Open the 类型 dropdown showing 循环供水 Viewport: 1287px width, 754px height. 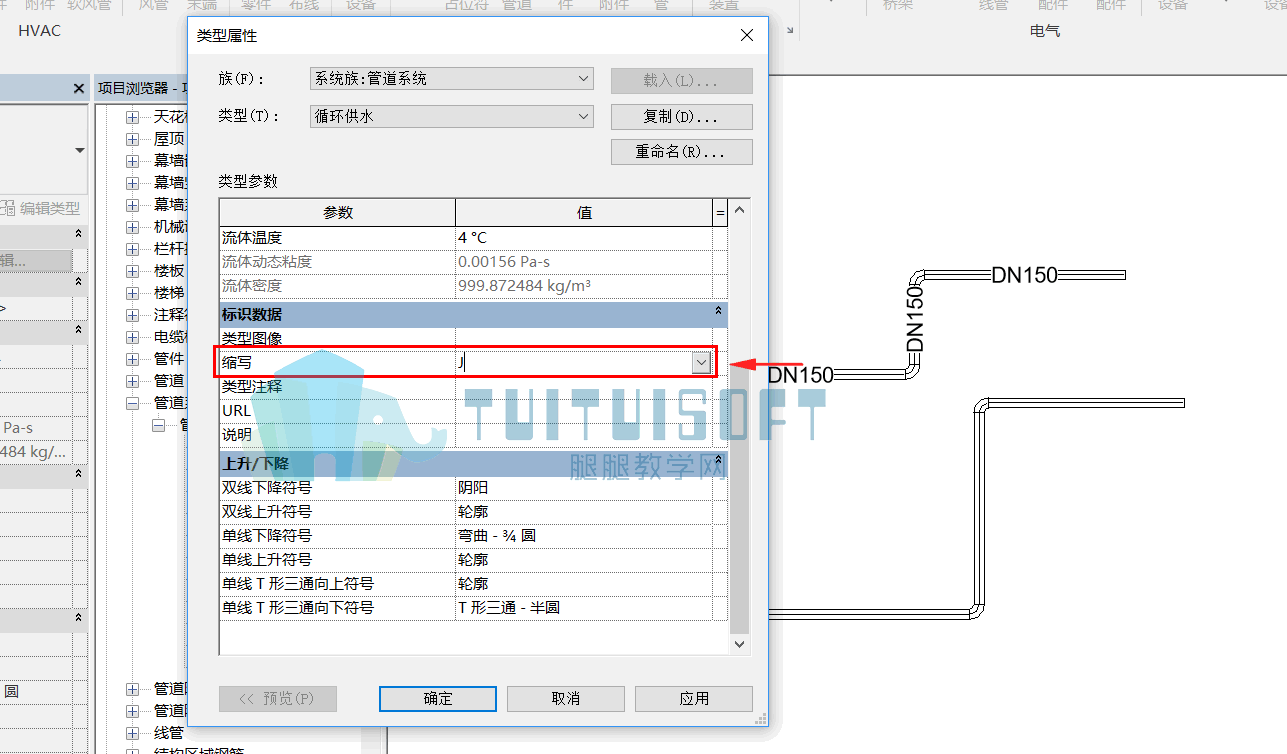(x=452, y=117)
